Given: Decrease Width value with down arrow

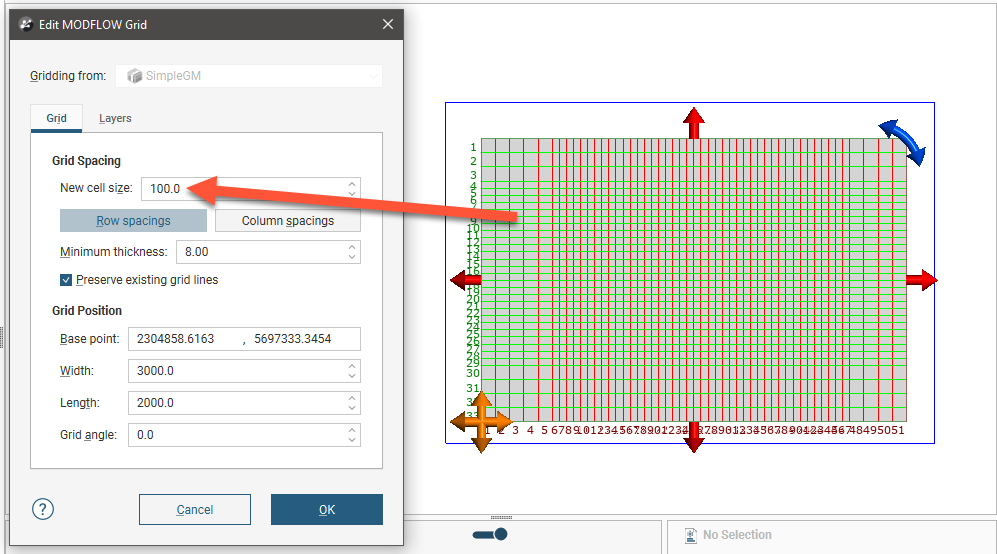Looking at the screenshot, I should (x=352, y=376).
